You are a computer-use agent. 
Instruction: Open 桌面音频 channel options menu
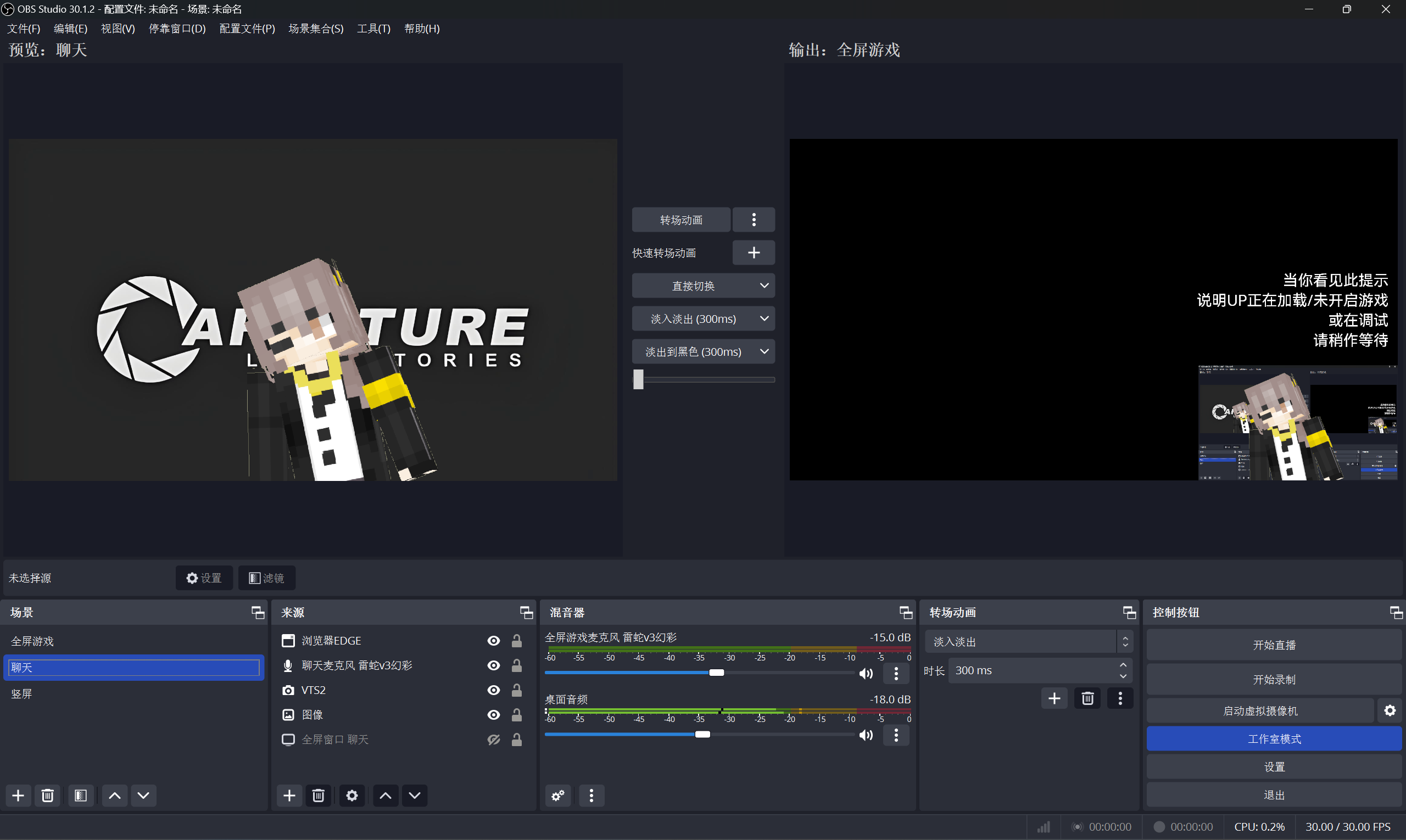pos(896,735)
